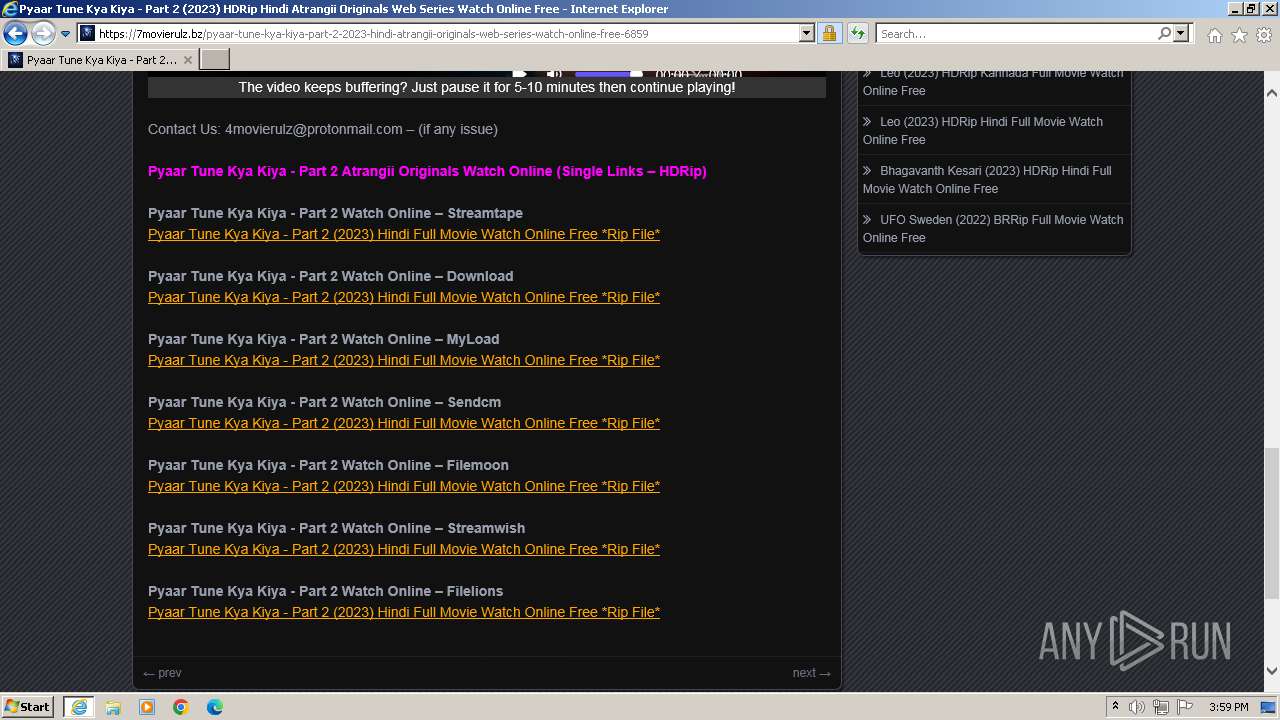Click the Contact Us protonmail text
Viewport: 1280px width, 720px height.
pyautogui.click(x=322, y=129)
